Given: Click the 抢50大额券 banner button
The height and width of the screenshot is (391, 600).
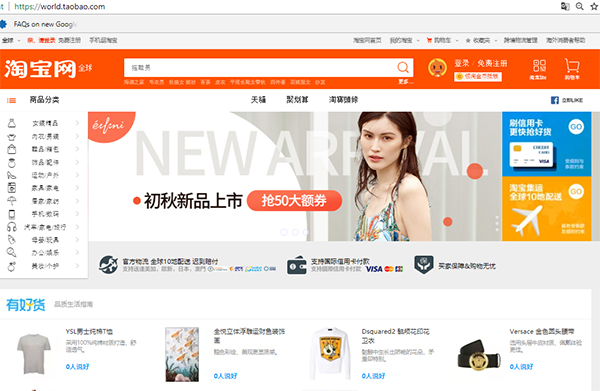Looking at the screenshot, I should [x=294, y=200].
